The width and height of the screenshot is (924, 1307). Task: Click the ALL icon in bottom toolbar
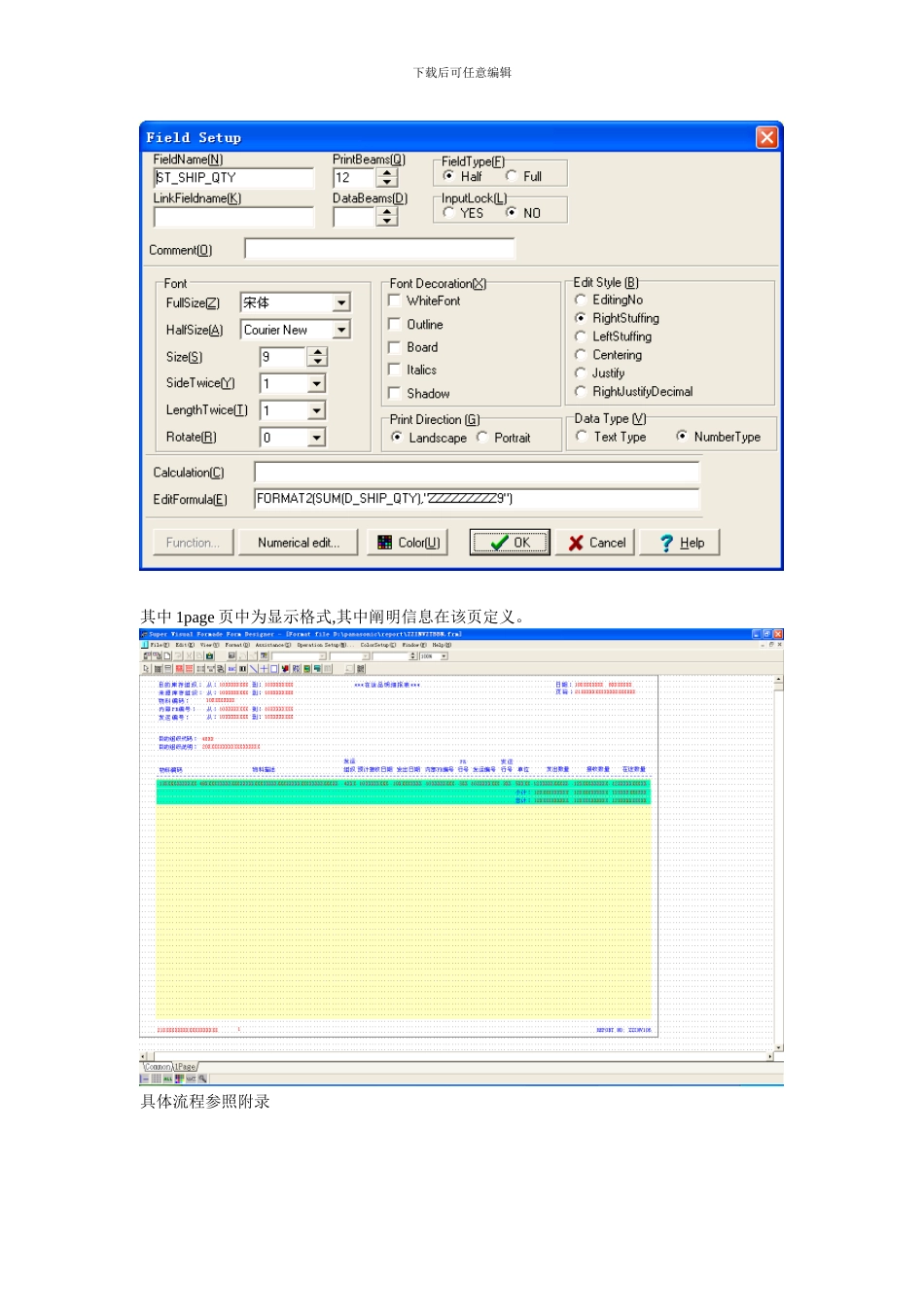point(167,1078)
